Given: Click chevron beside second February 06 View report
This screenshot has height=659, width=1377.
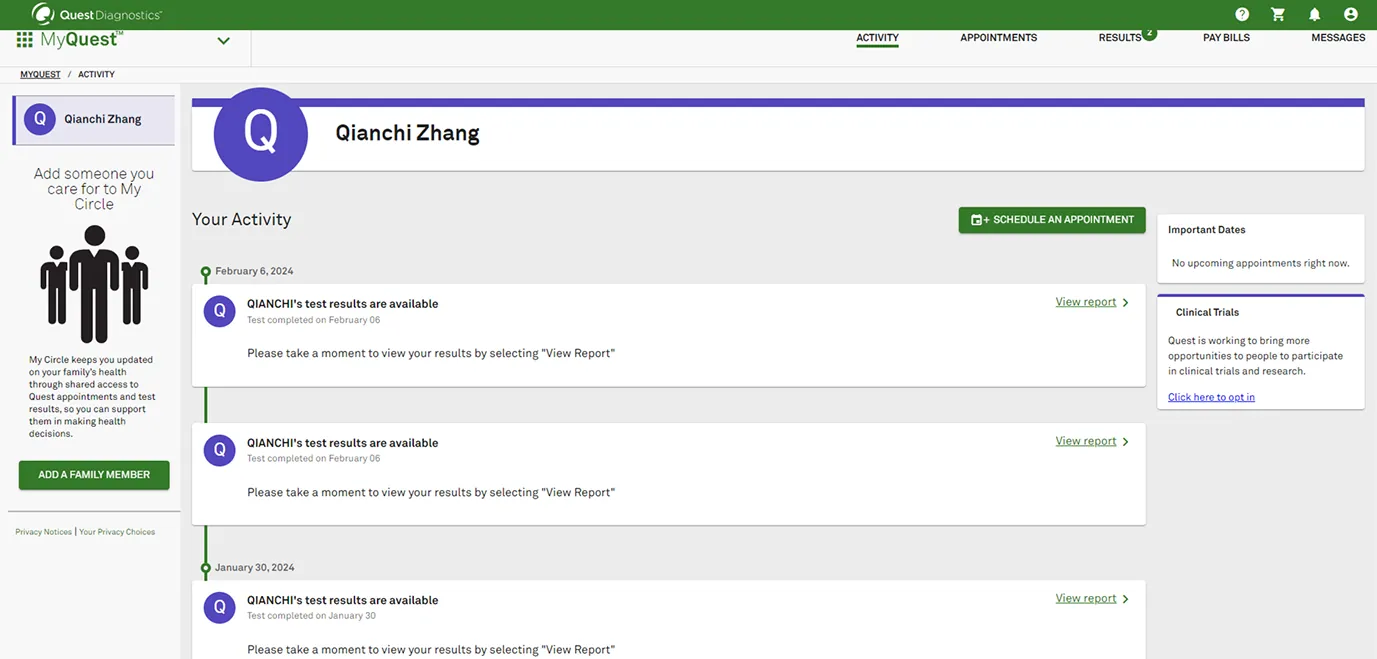Looking at the screenshot, I should 1126,442.
